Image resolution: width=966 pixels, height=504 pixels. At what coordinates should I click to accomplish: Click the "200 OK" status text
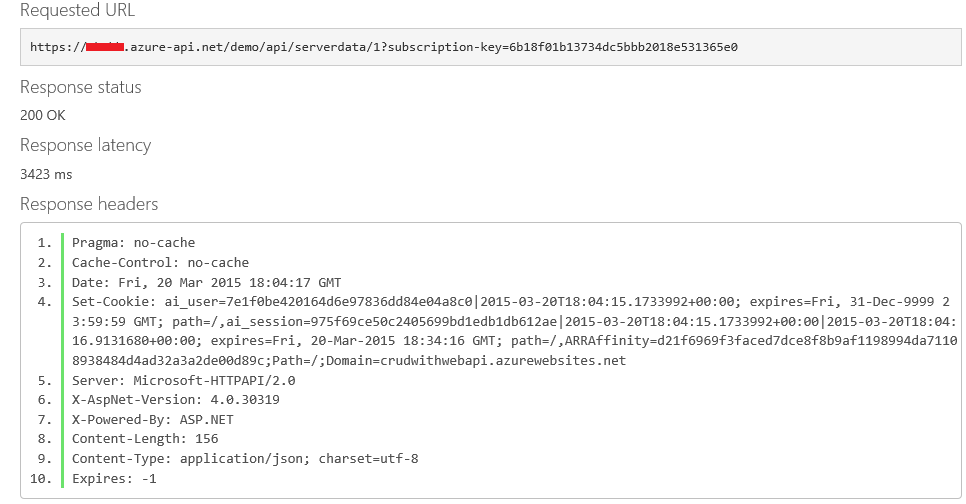click(x=43, y=115)
